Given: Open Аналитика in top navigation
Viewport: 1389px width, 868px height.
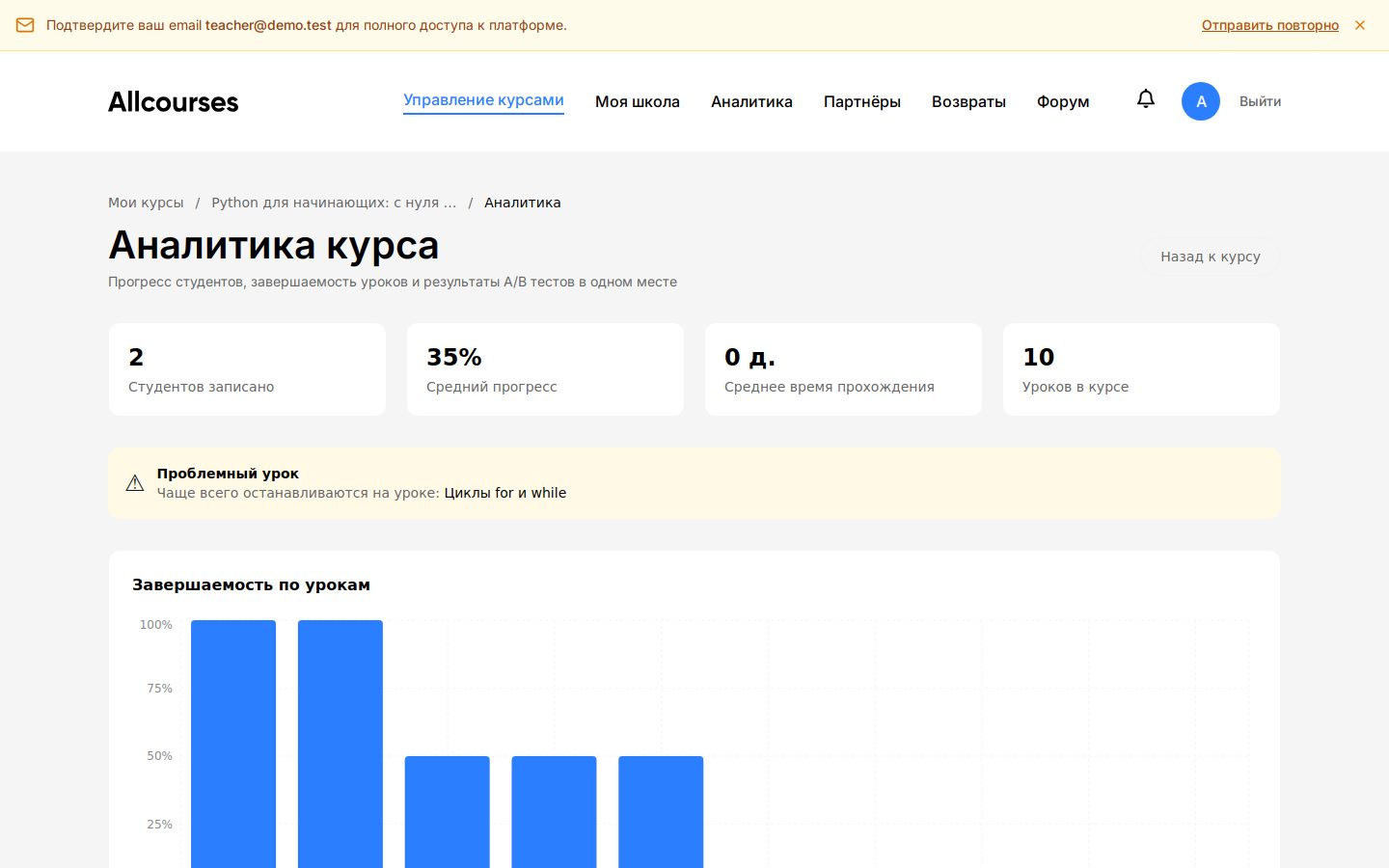Looking at the screenshot, I should click(751, 101).
